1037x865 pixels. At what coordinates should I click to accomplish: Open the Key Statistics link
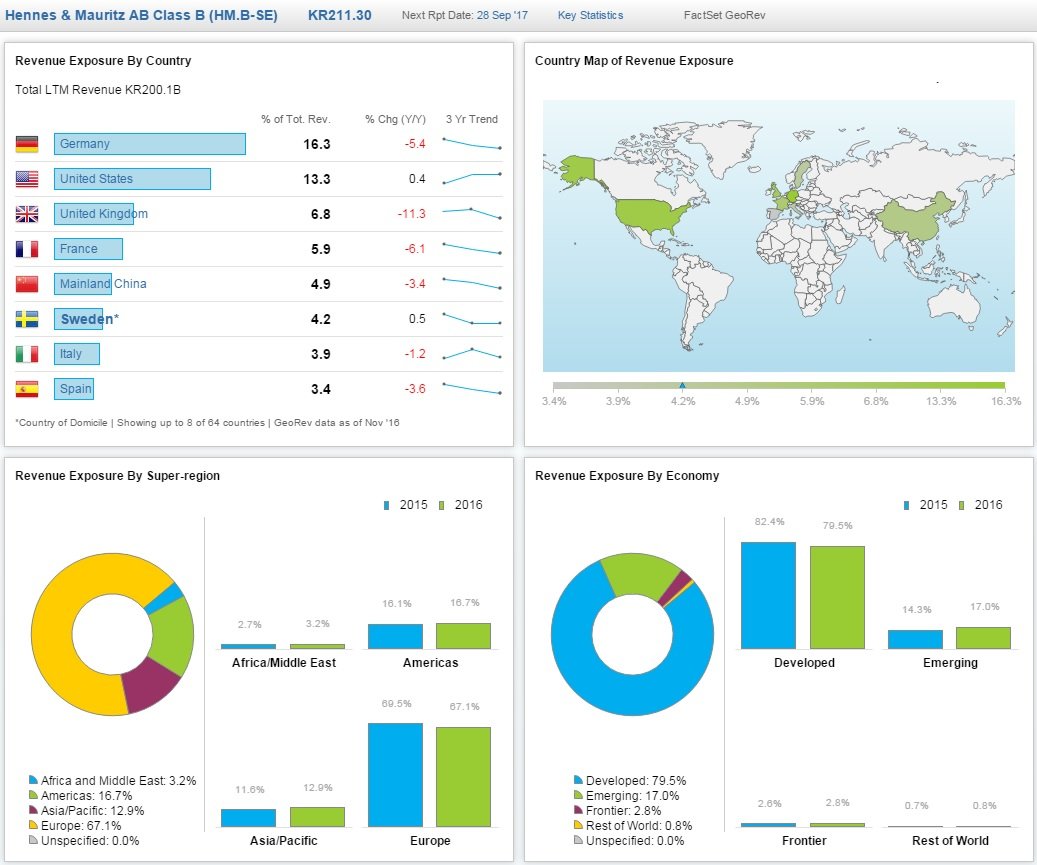click(590, 15)
